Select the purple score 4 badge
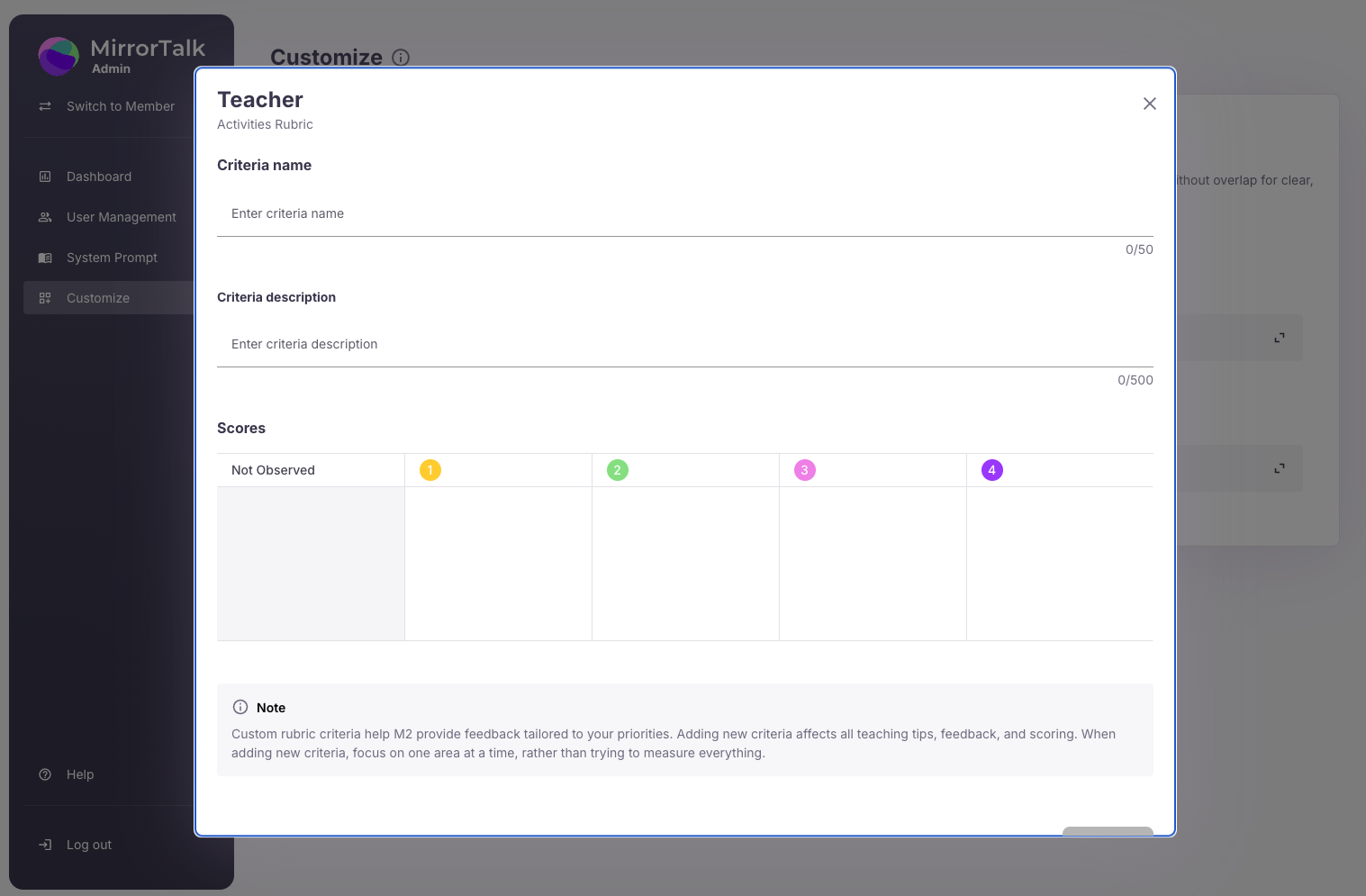The height and width of the screenshot is (896, 1366). 992,470
